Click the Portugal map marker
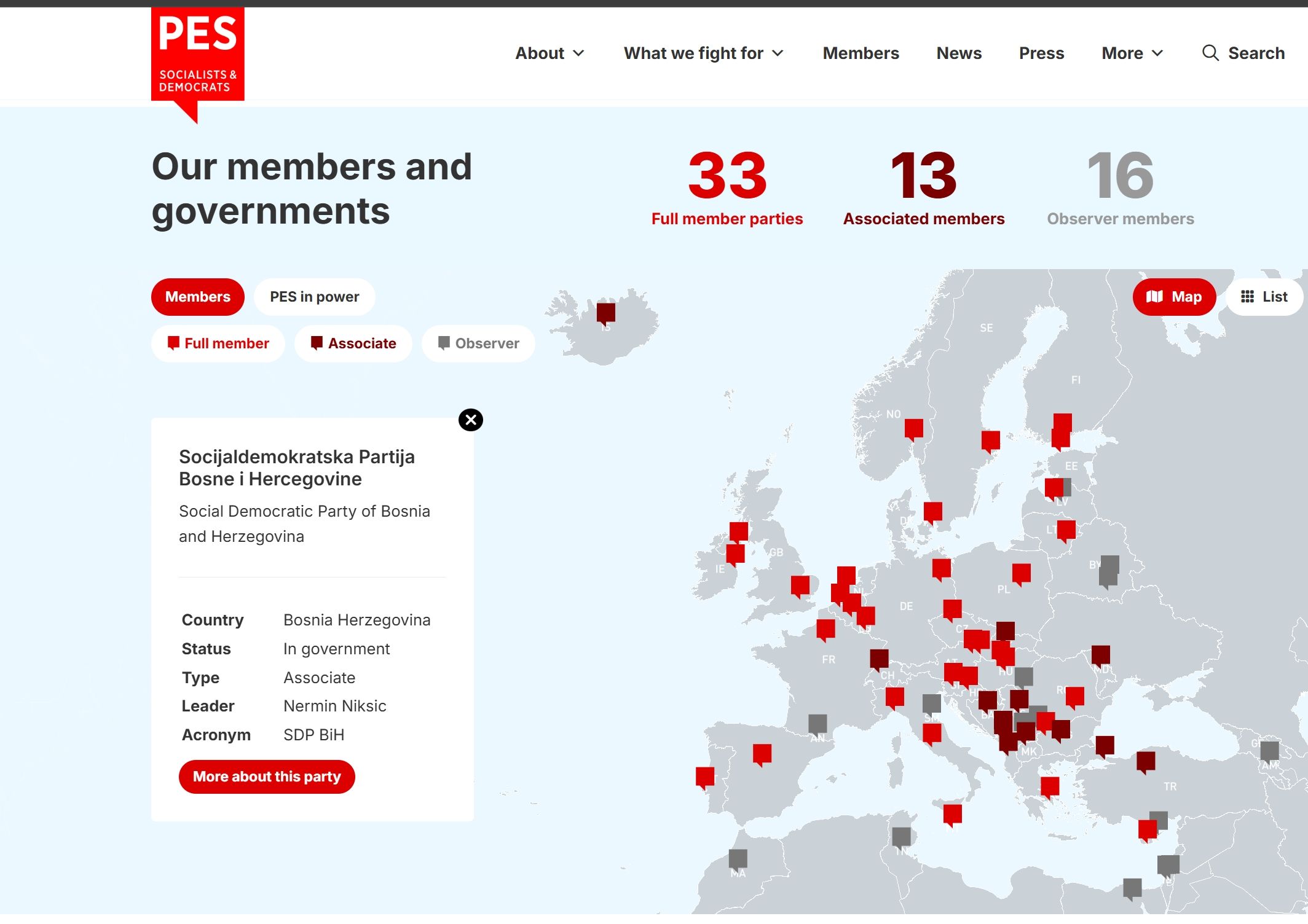1308x924 pixels. click(x=704, y=777)
